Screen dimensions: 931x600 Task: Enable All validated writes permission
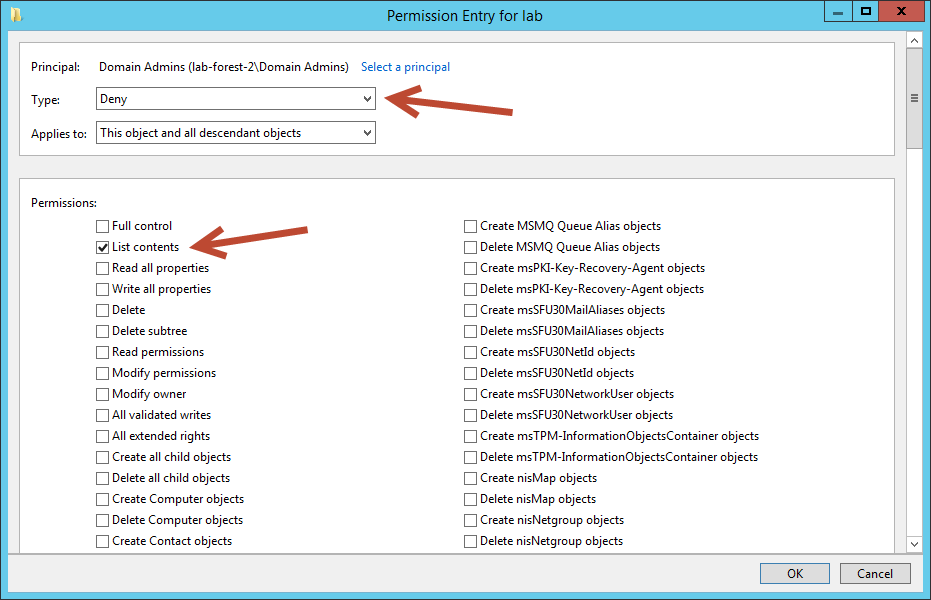103,415
